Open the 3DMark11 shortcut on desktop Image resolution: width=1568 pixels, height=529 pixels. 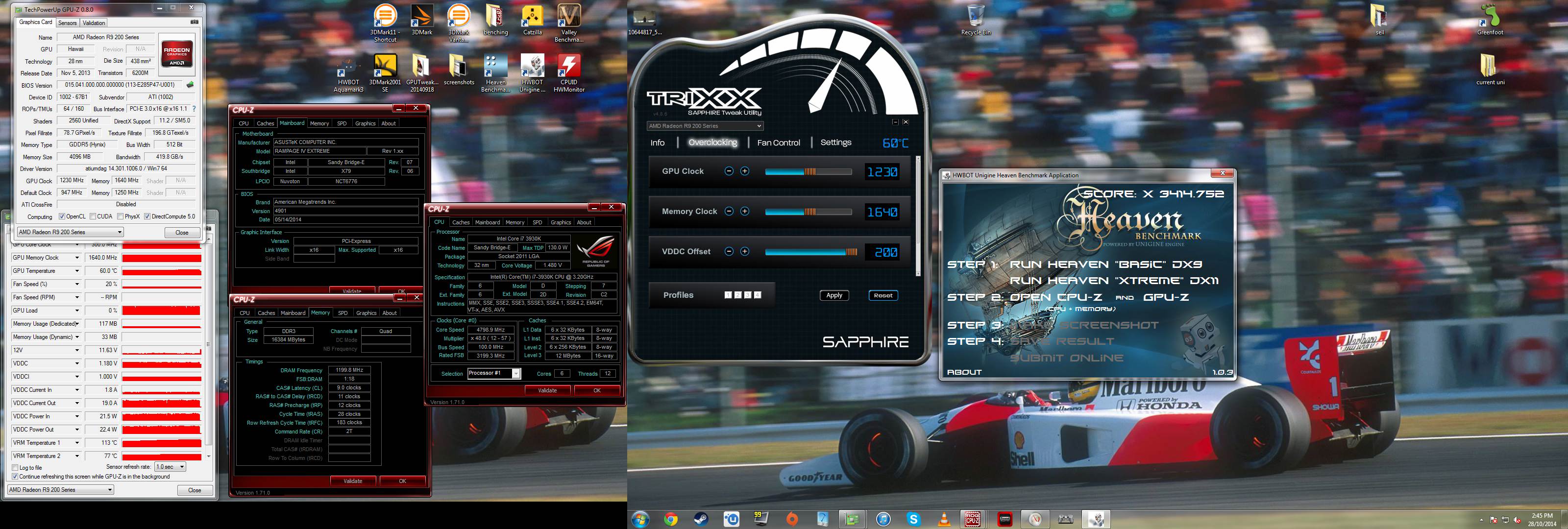click(385, 23)
